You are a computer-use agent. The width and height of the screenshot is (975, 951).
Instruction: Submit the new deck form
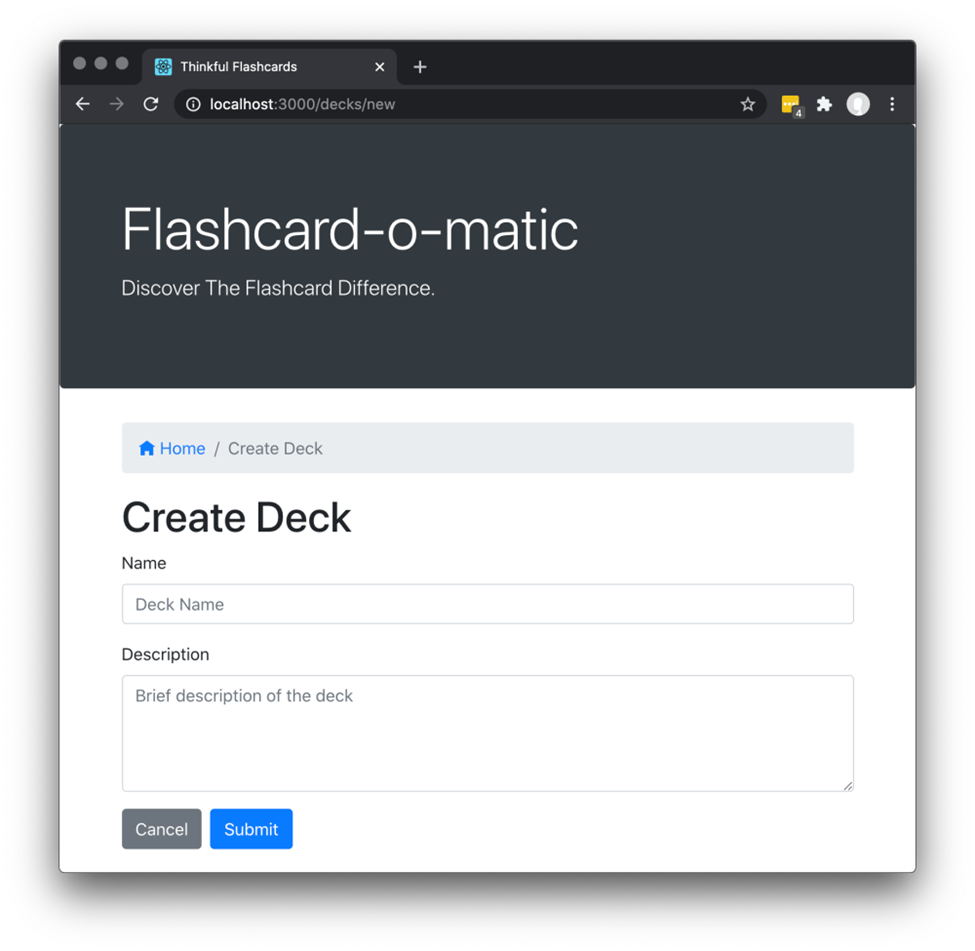250,828
